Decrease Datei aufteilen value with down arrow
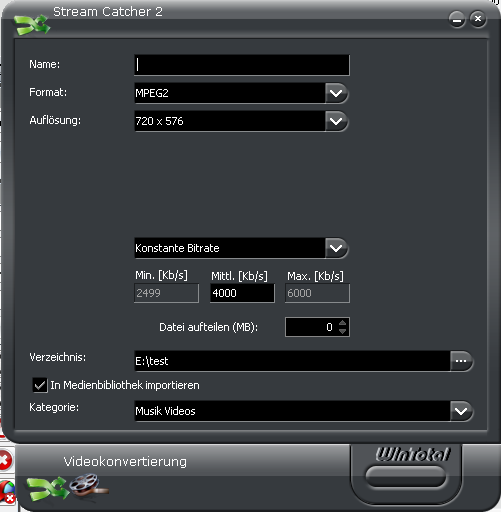 click(342, 331)
